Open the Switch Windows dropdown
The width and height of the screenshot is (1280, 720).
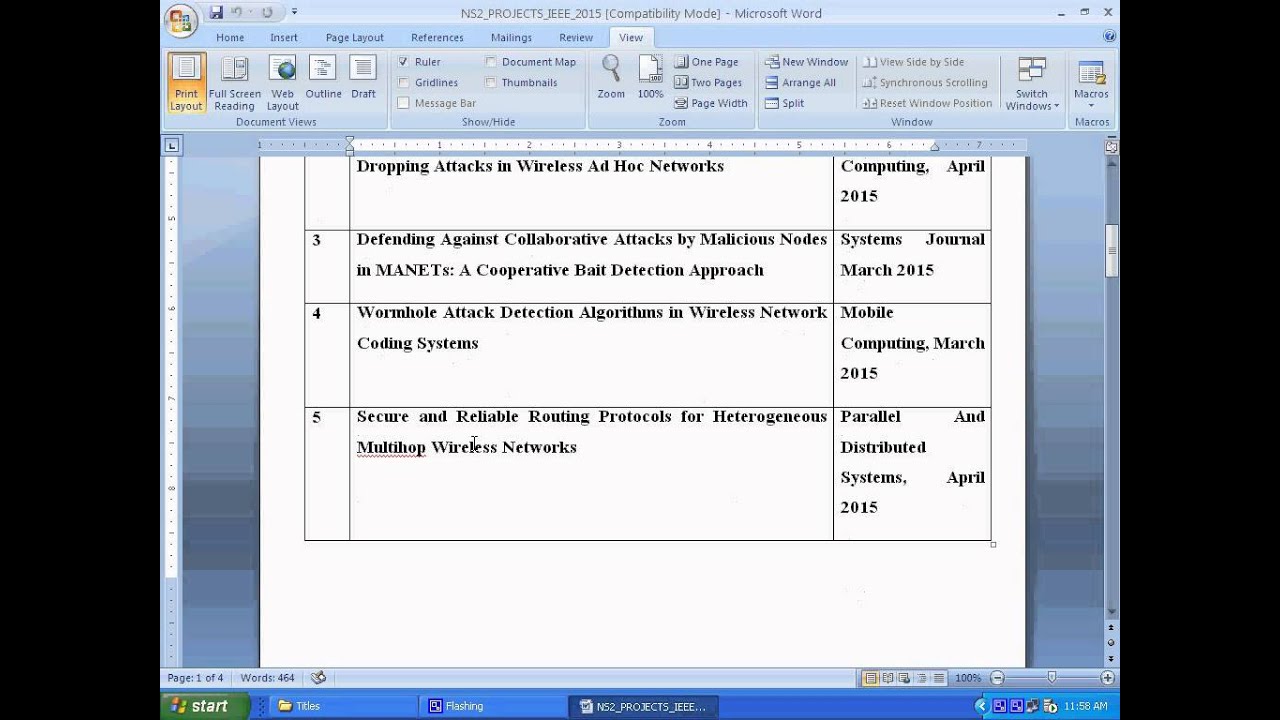tap(1032, 83)
